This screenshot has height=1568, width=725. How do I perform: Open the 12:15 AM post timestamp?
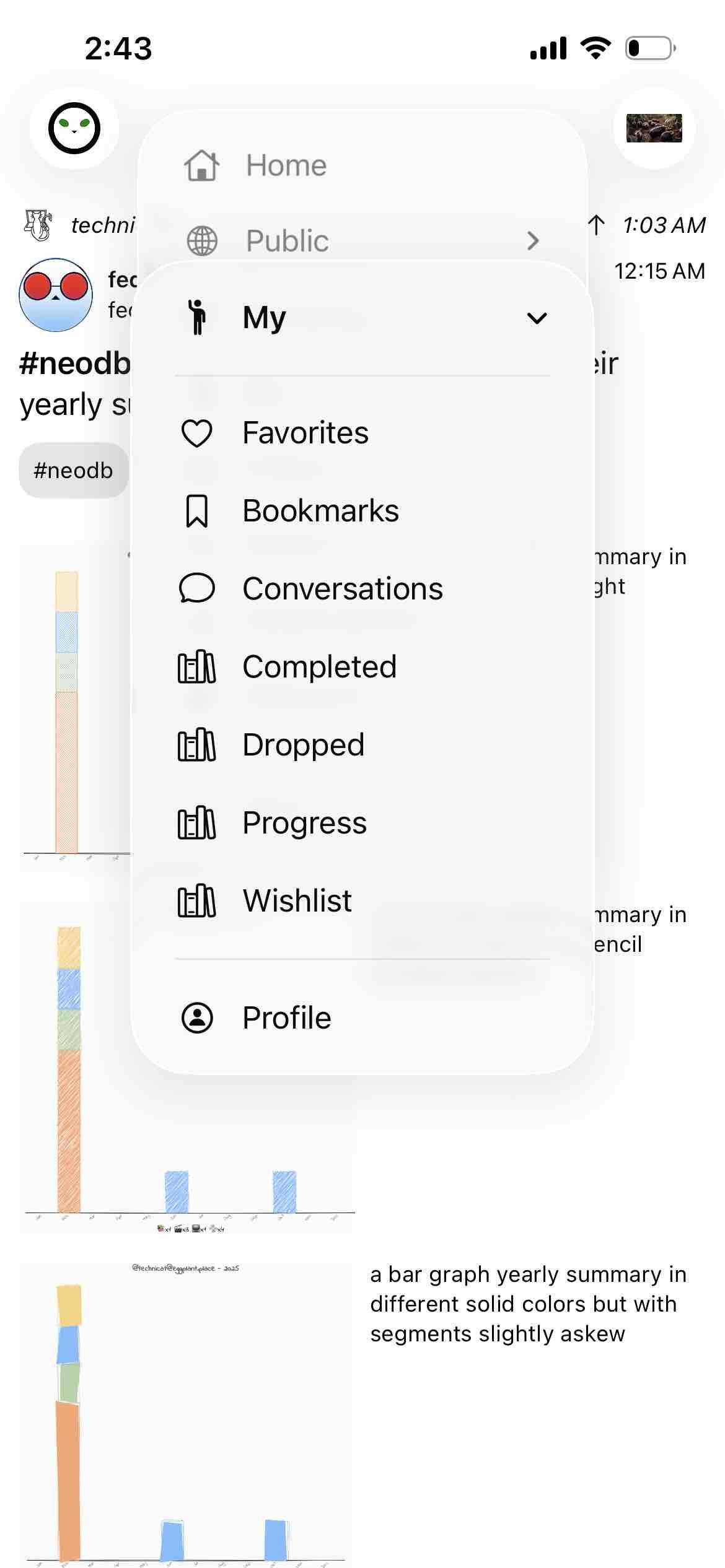tap(659, 271)
